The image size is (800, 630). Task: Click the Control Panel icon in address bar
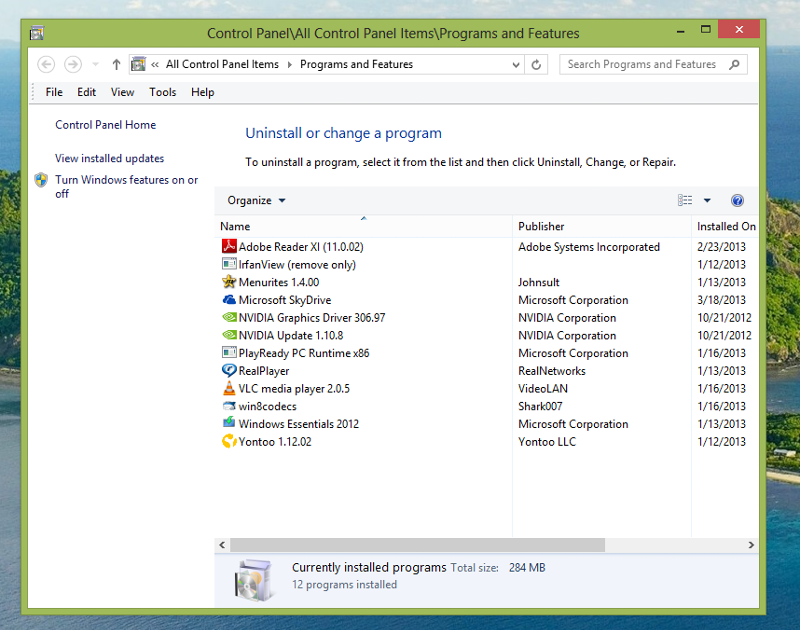tap(138, 64)
